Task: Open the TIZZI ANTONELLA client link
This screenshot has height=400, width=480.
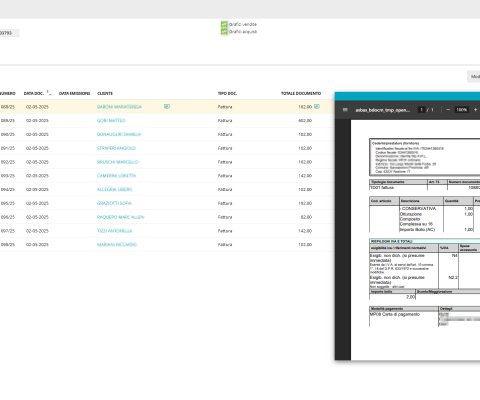Action: (x=114, y=231)
